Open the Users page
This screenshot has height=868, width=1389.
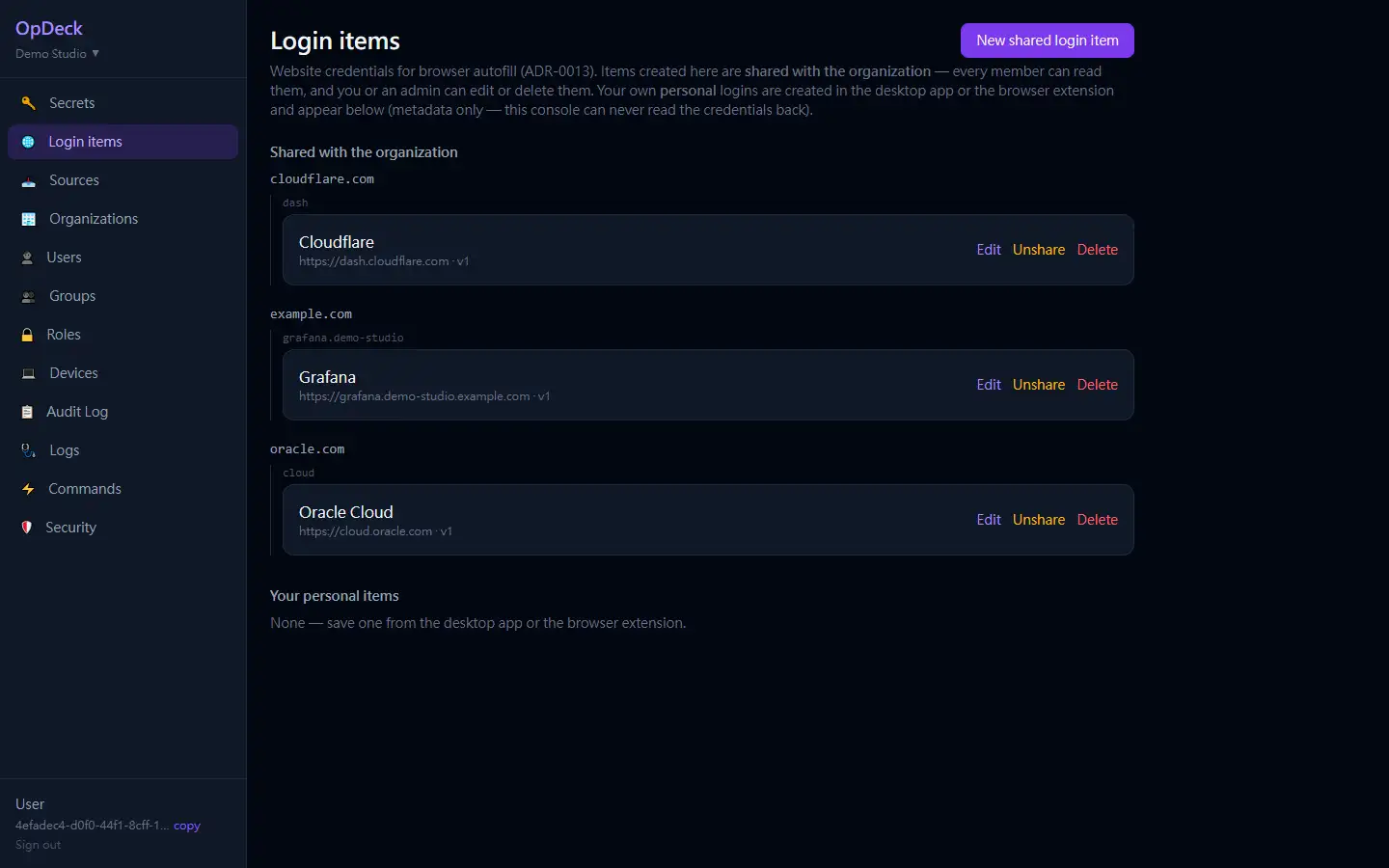coord(123,258)
